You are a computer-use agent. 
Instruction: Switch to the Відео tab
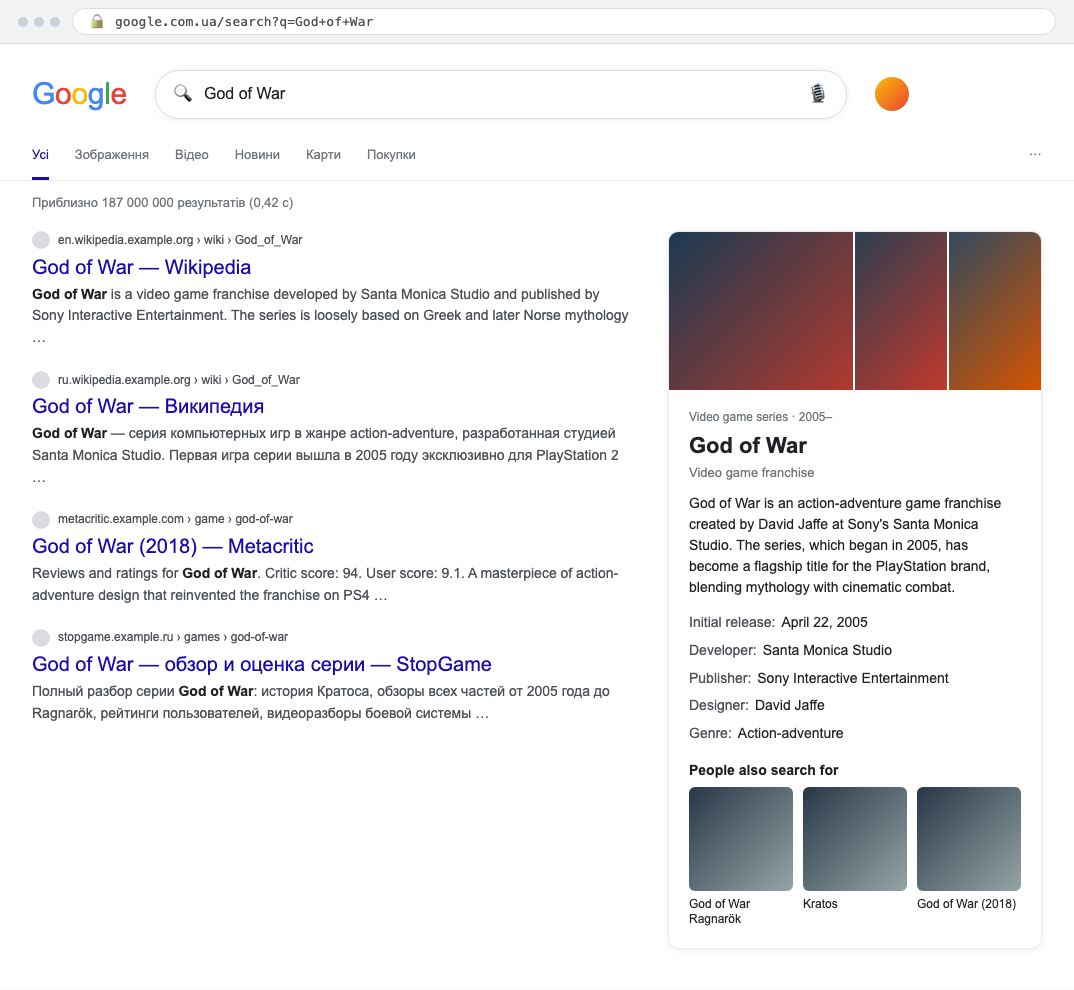click(x=192, y=155)
